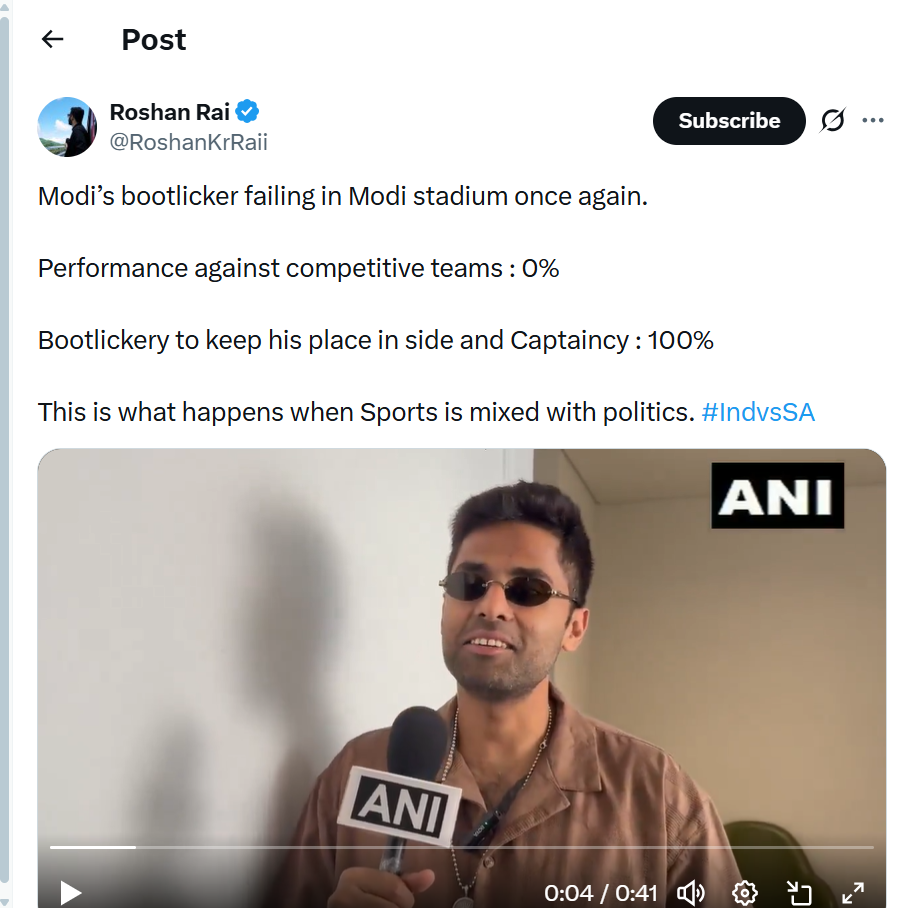
Task: Click the Roshan Rai display name
Action: pyautogui.click(x=170, y=112)
